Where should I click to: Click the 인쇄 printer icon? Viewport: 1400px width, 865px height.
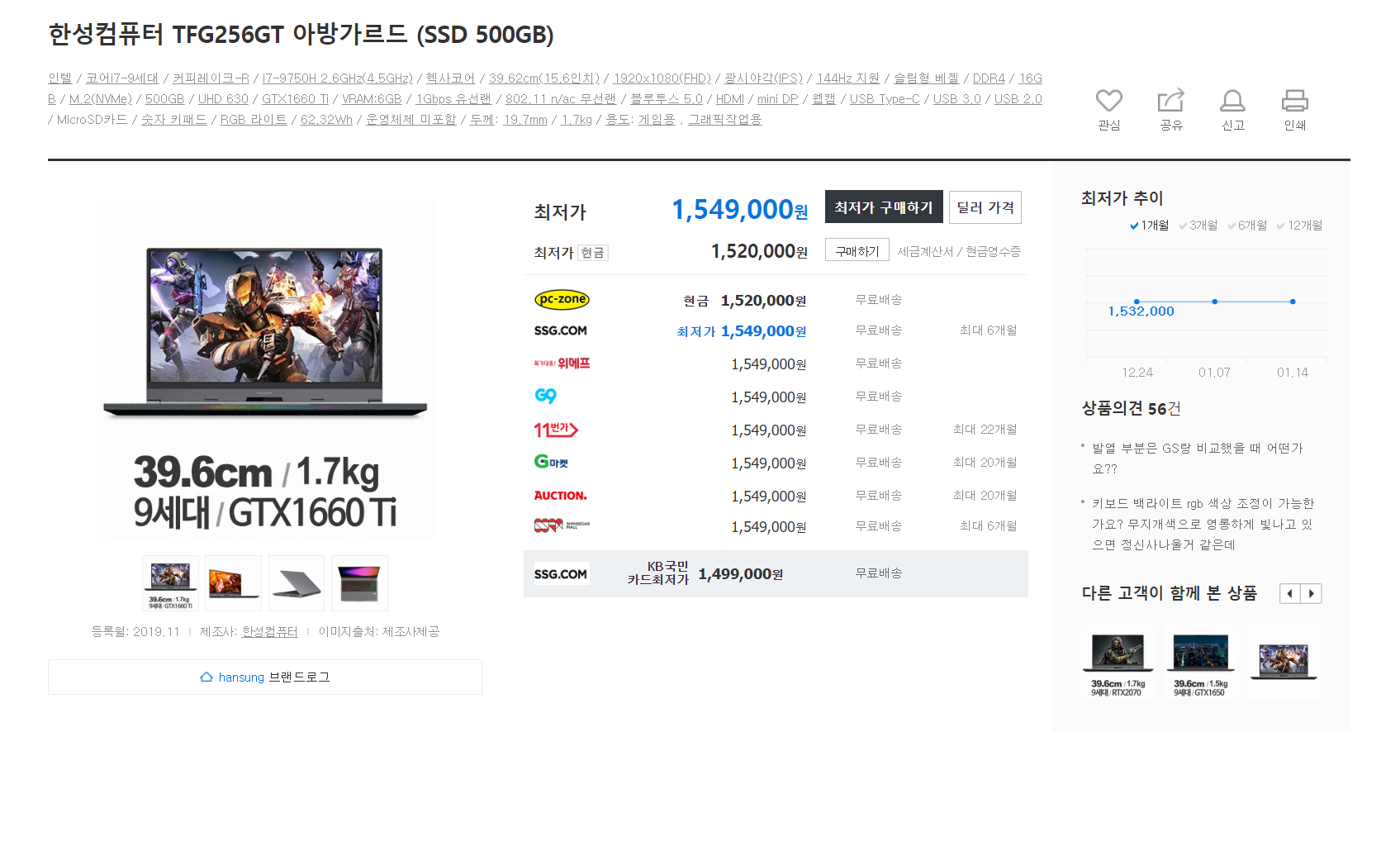click(x=1294, y=101)
